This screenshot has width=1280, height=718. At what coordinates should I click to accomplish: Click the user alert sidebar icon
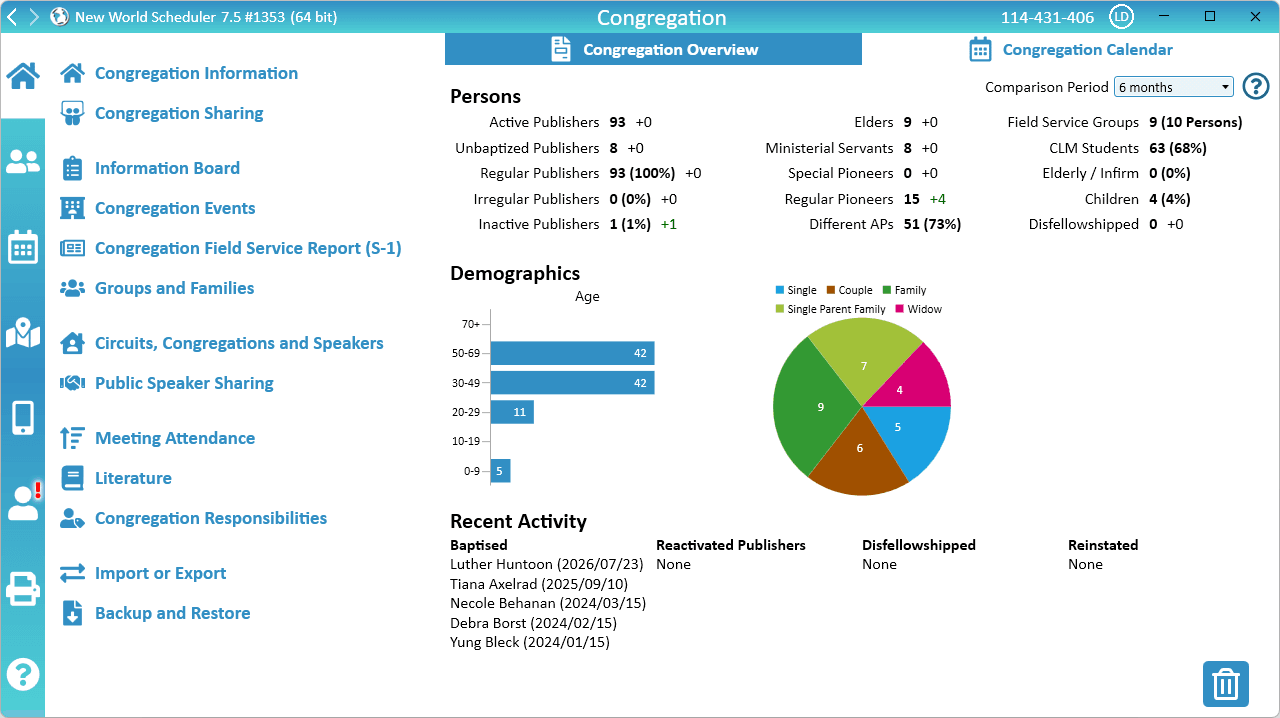pyautogui.click(x=23, y=503)
